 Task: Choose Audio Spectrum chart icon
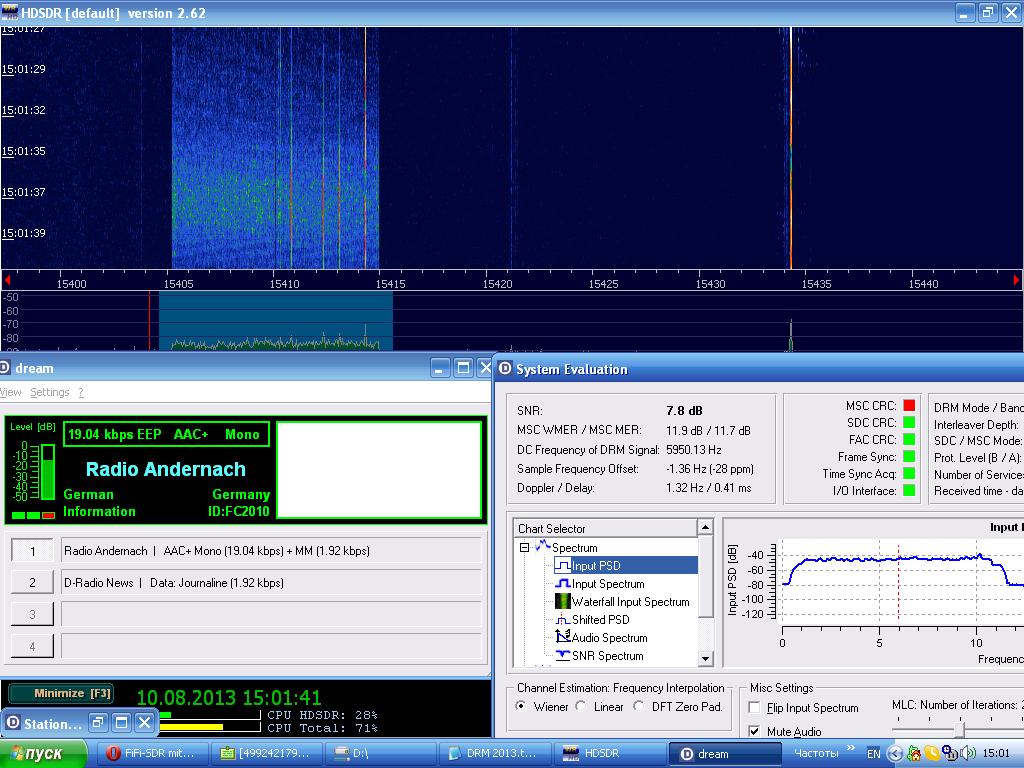coord(562,637)
